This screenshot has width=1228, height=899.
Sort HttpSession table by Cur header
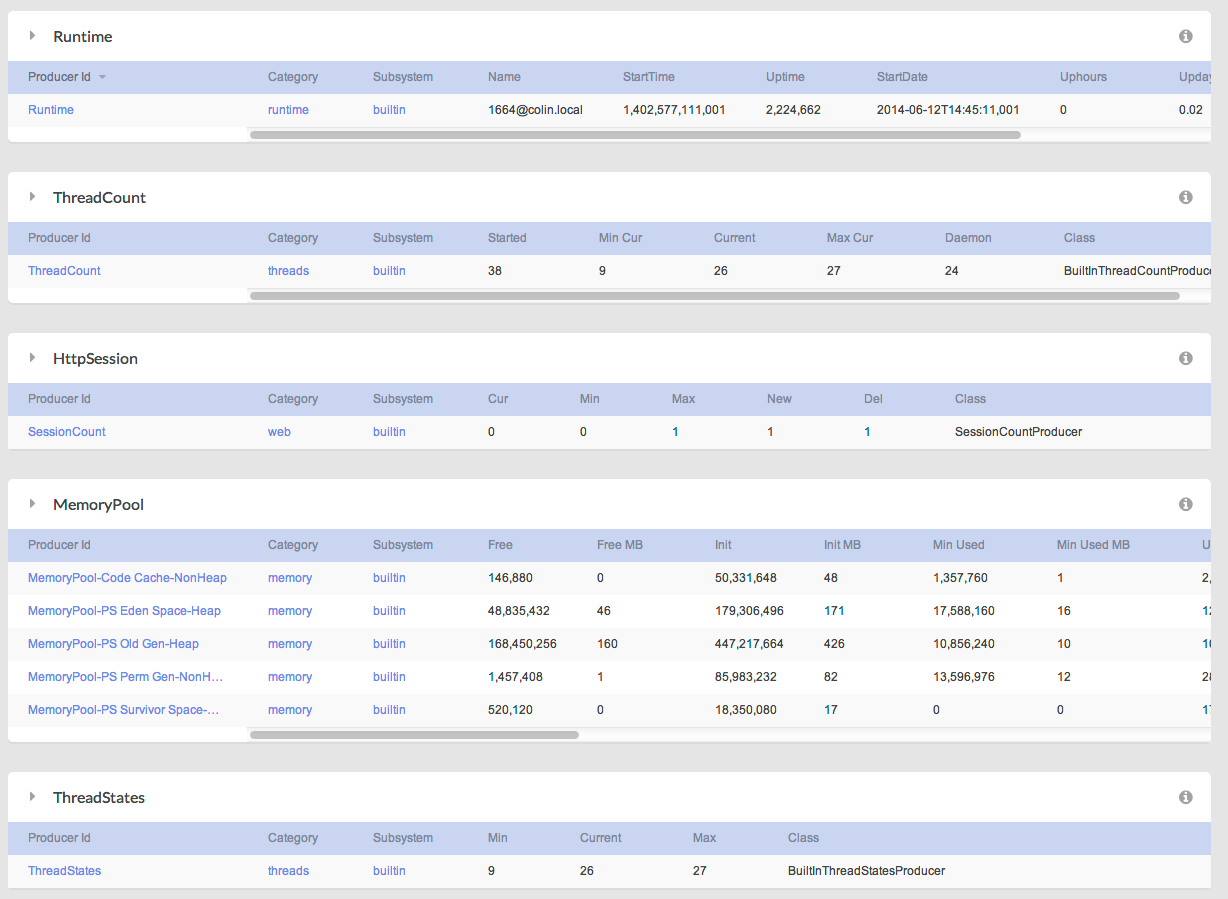498,399
